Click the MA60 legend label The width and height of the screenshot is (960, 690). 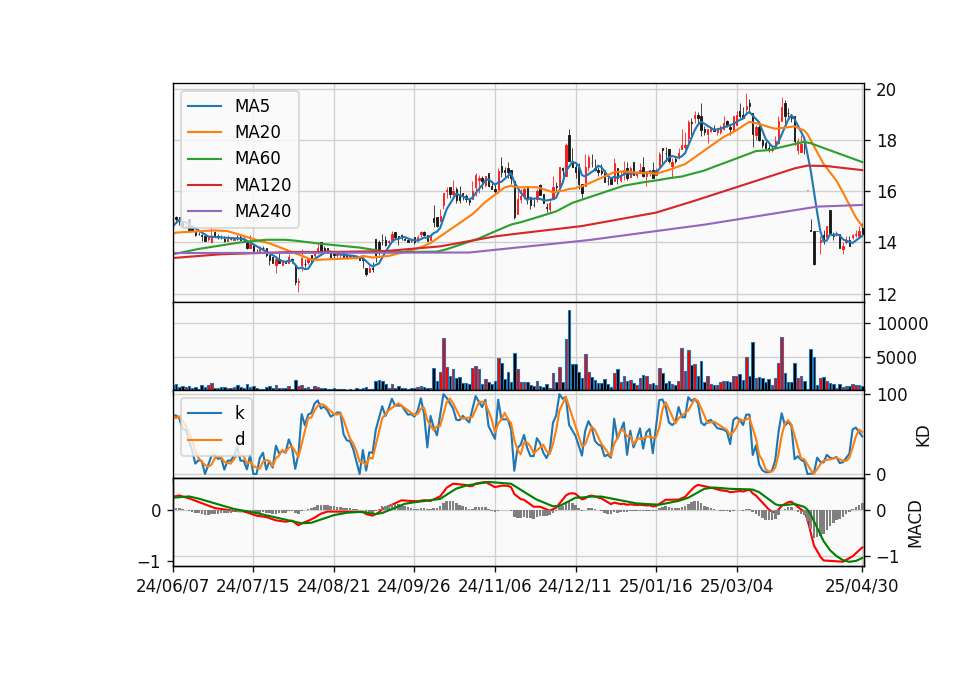[x=257, y=159]
